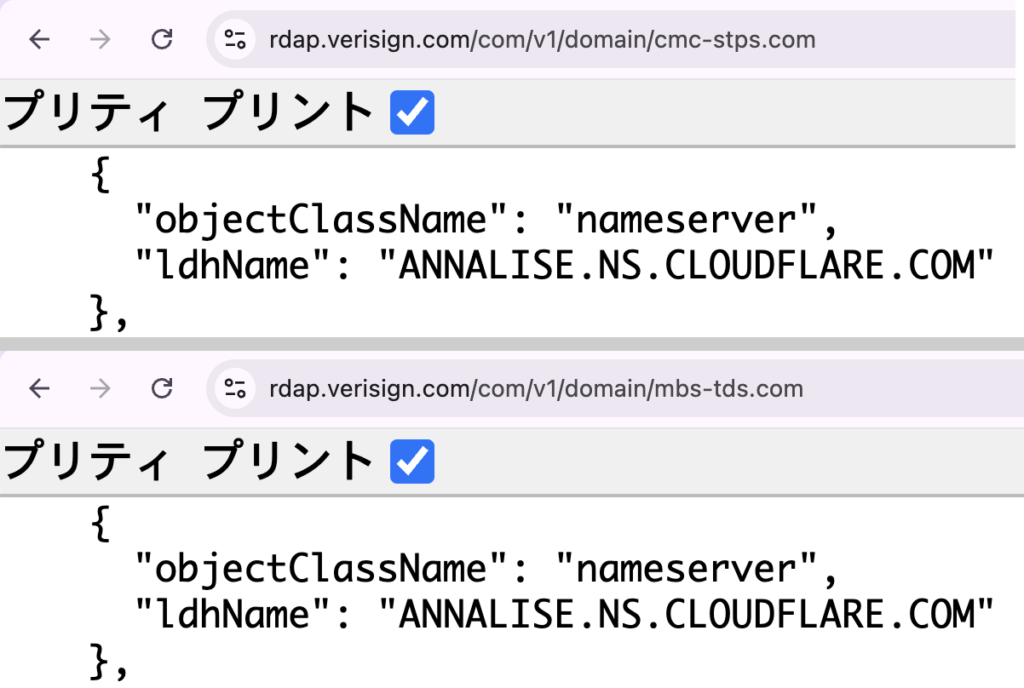Image resolution: width=1024 pixels, height=688 pixels.
Task: Reload the mbs-tds.com RDAP page
Action: tap(161, 388)
